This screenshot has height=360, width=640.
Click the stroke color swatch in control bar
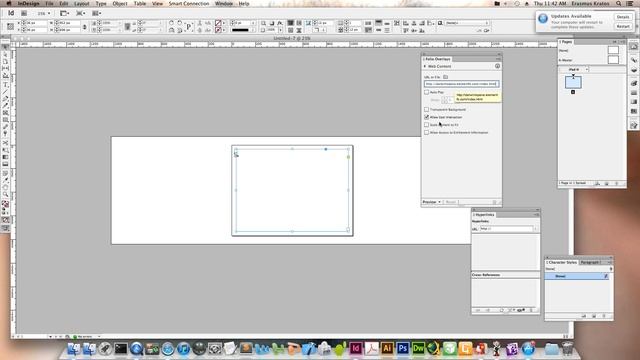[218, 30]
